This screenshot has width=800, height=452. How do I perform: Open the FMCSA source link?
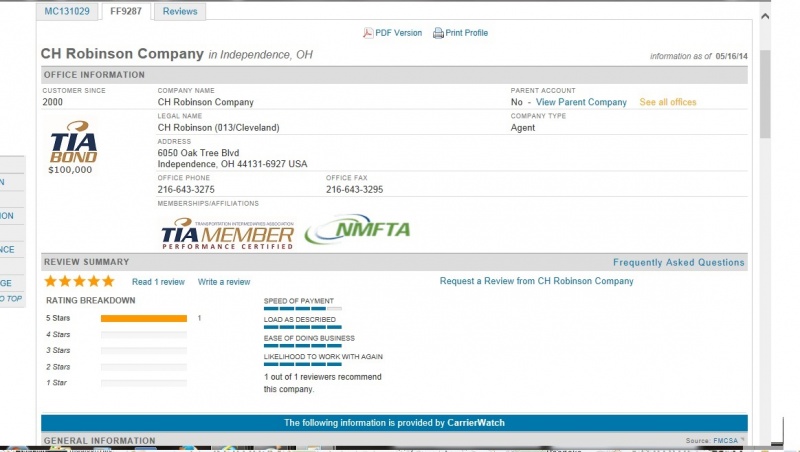[725, 440]
